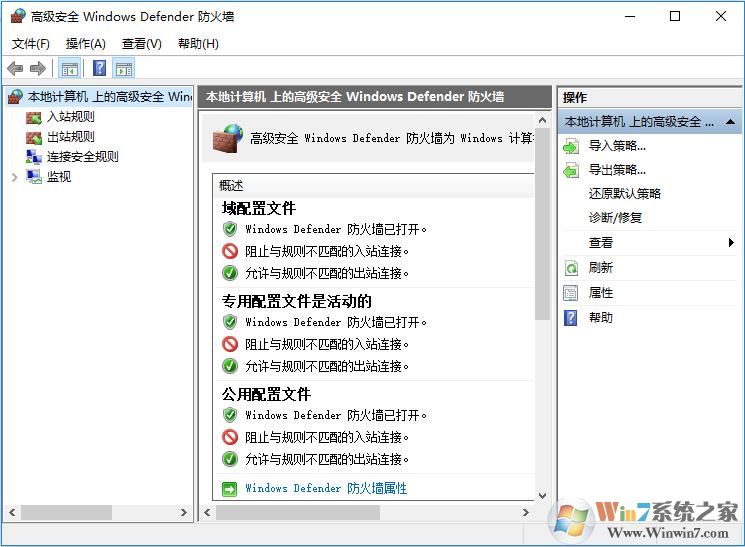Expand the 监视 tree node
The height and width of the screenshot is (547, 745).
click(15, 177)
